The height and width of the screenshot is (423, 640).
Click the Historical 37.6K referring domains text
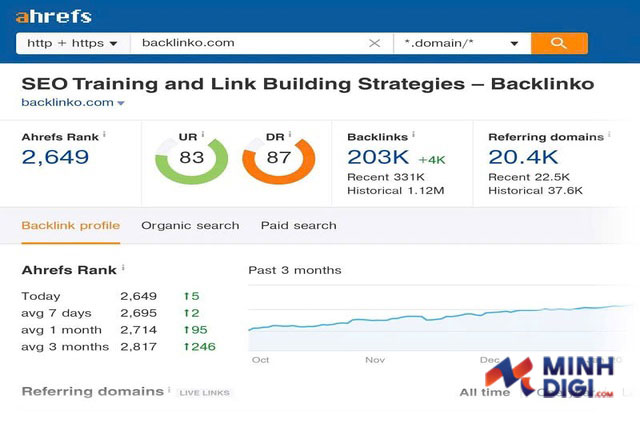tap(536, 191)
